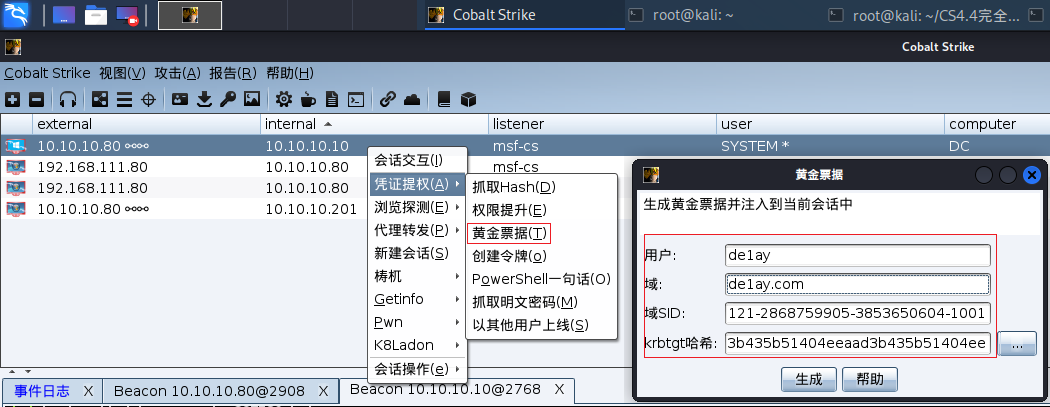Sort by the listener column header

point(603,124)
